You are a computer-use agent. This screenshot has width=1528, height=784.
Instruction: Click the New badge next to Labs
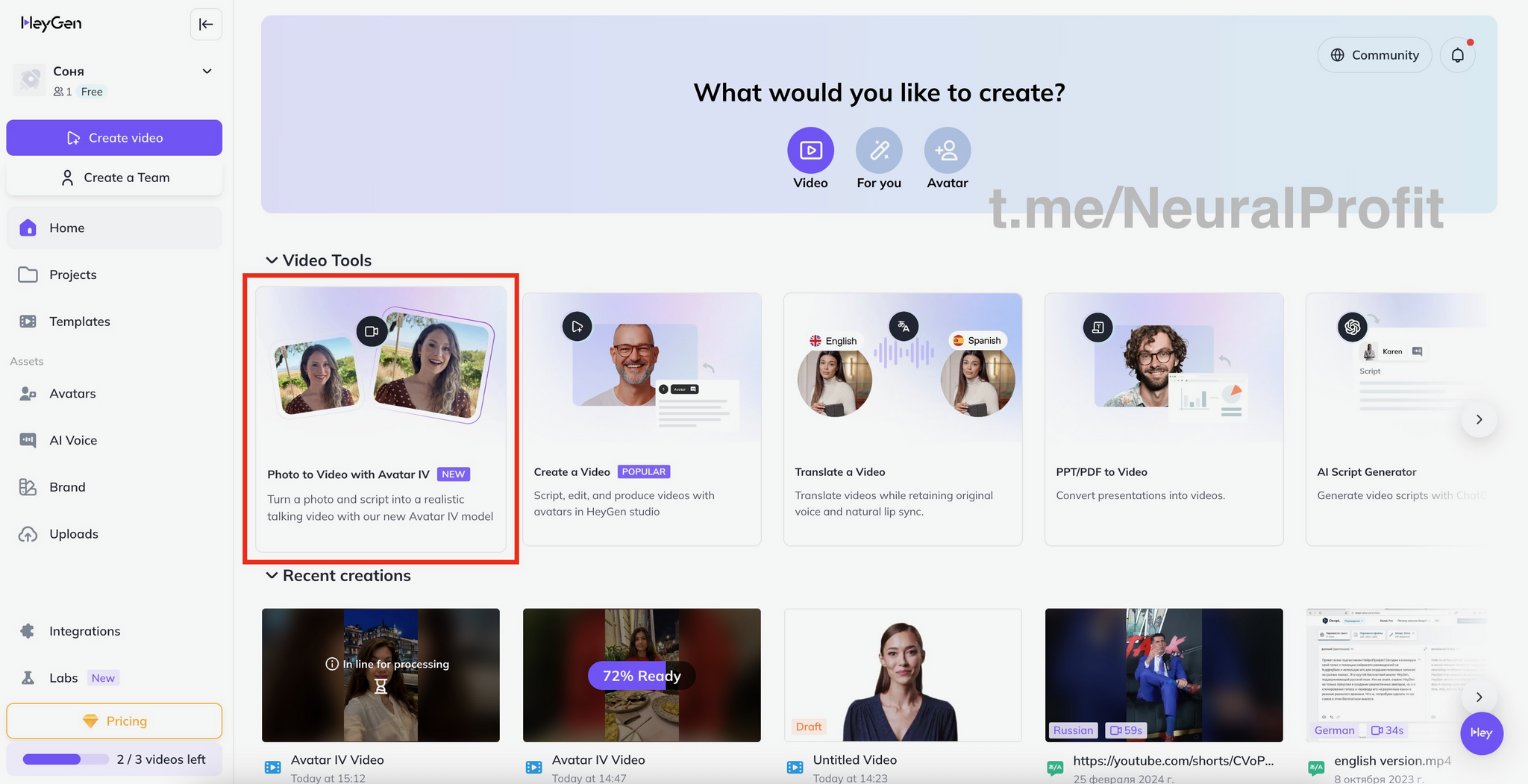(x=103, y=678)
